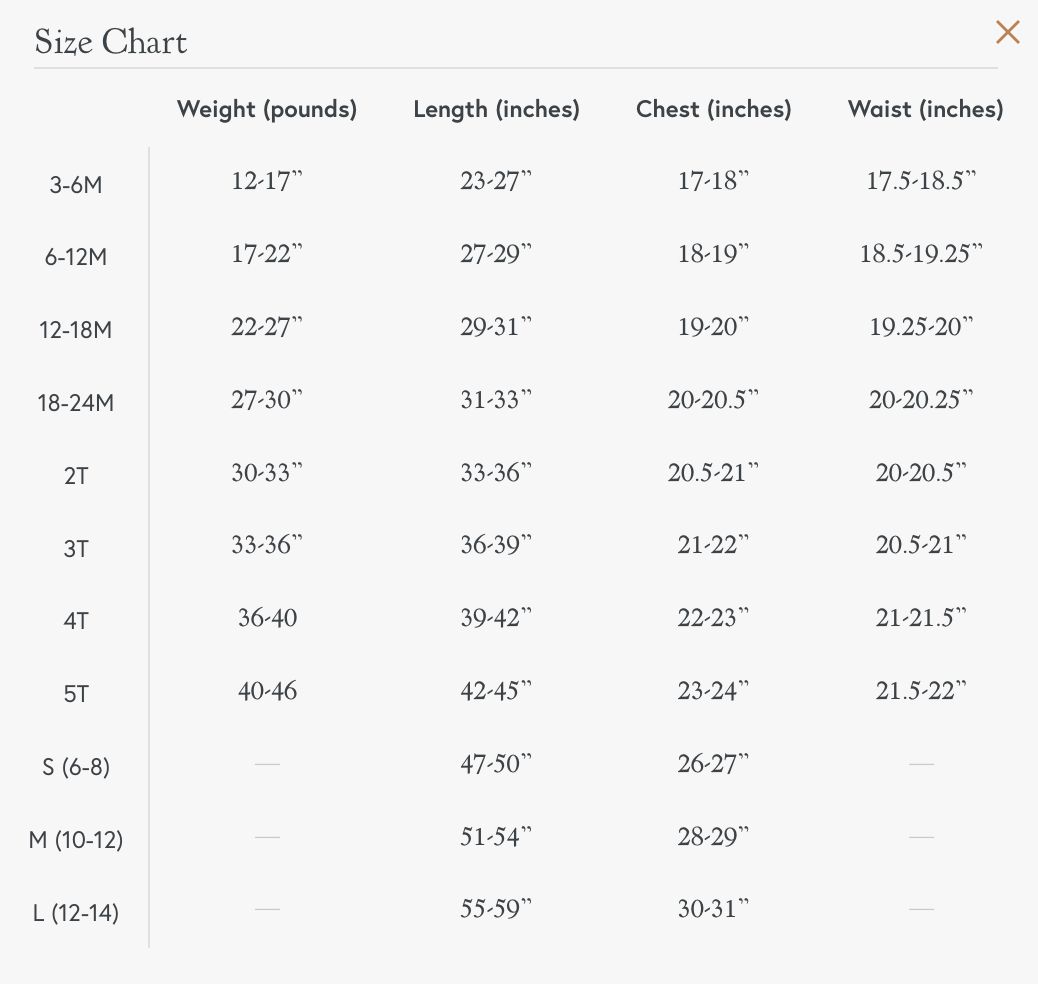
Task: Select the 5T size row label
Action: 76,694
